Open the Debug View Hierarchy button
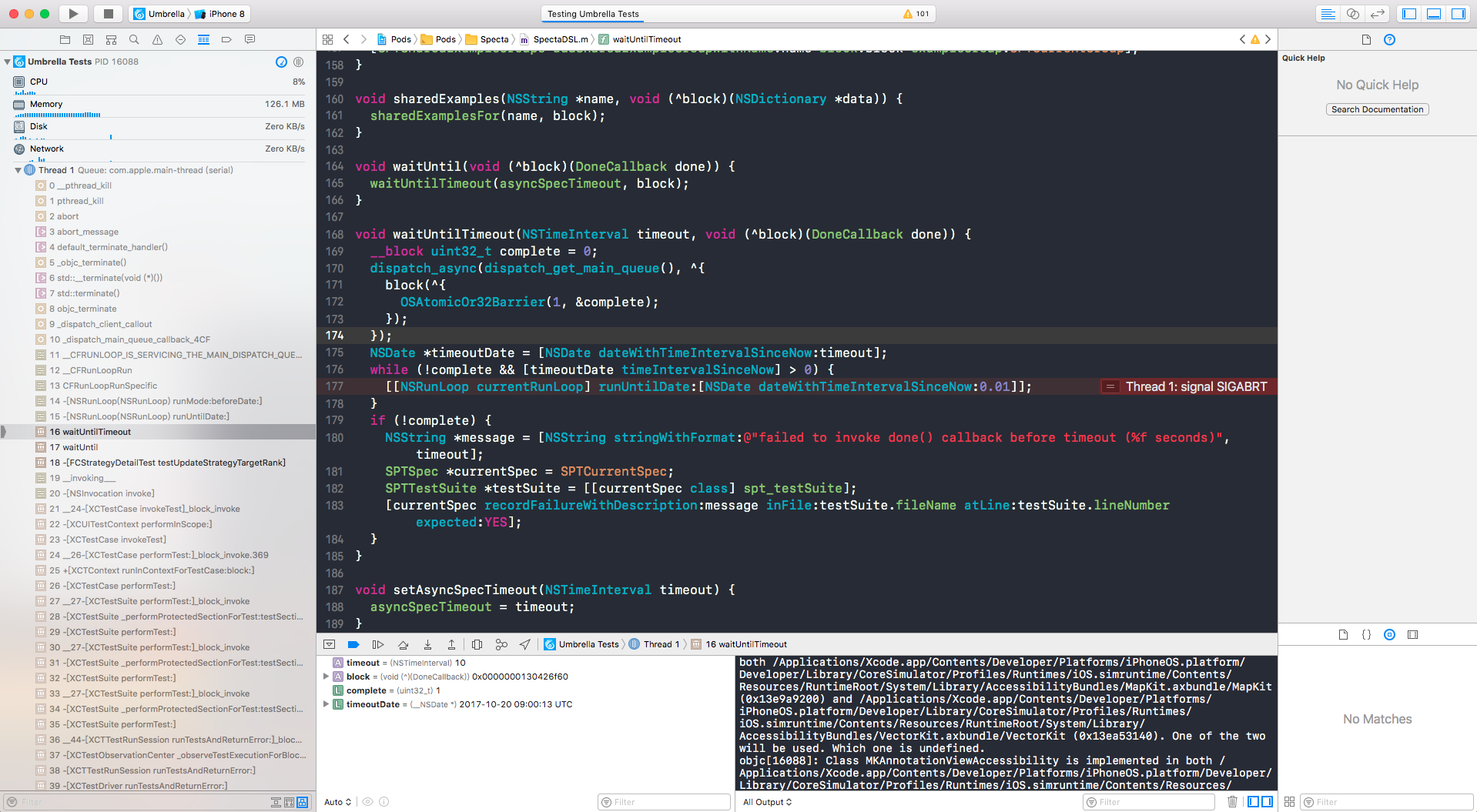Image resolution: width=1477 pixels, height=812 pixels. (477, 644)
